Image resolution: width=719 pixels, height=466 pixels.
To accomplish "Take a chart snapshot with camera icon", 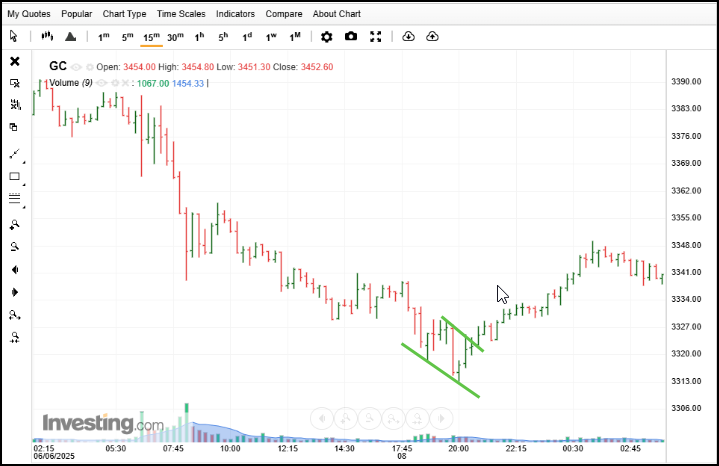I will [351, 36].
